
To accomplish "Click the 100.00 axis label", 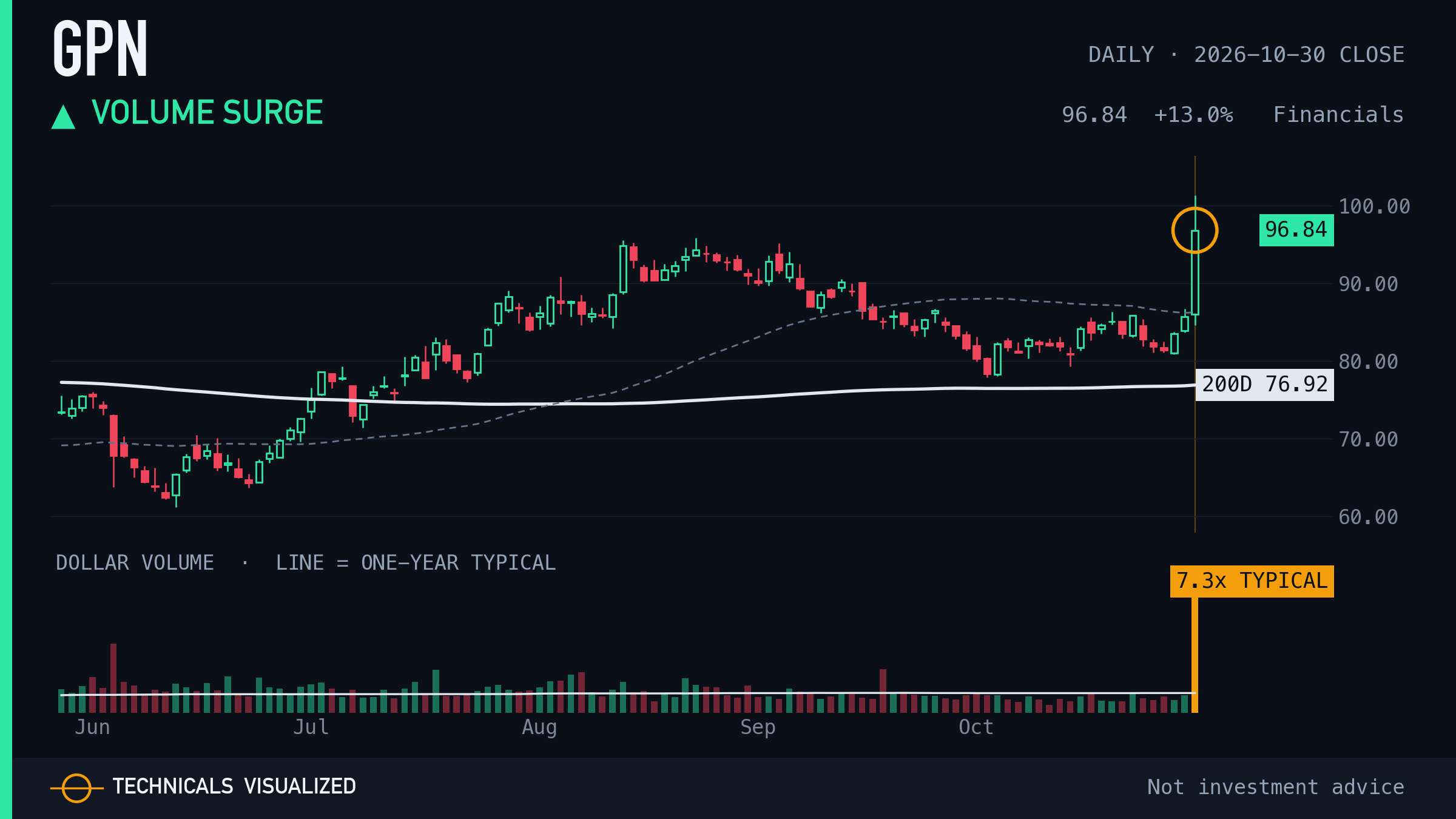I will tap(1374, 207).
